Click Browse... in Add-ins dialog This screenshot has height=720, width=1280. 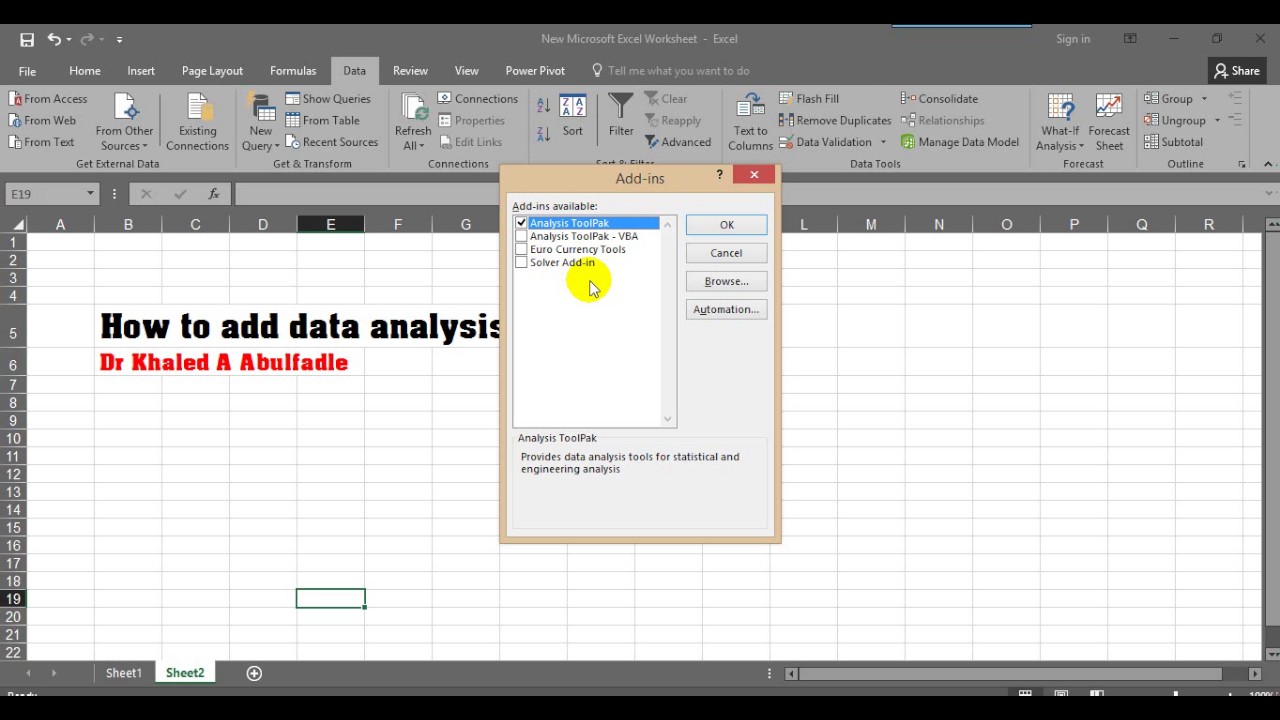tap(727, 281)
